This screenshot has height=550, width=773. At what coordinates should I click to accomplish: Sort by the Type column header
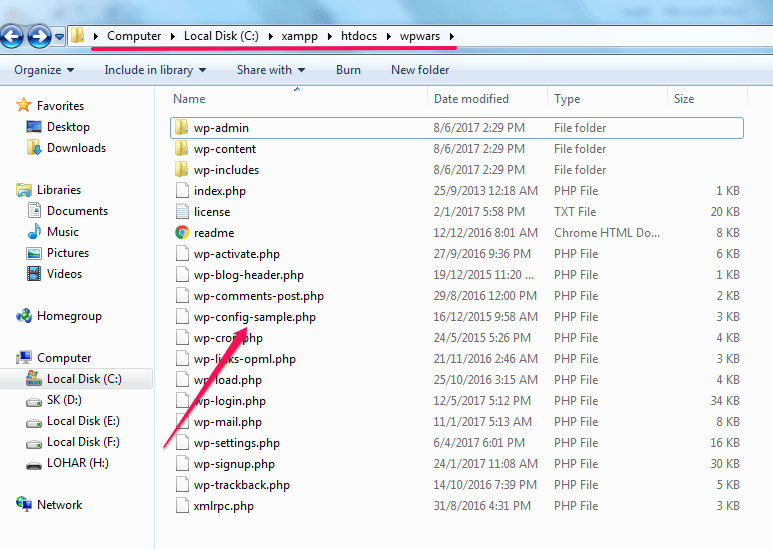click(x=567, y=99)
